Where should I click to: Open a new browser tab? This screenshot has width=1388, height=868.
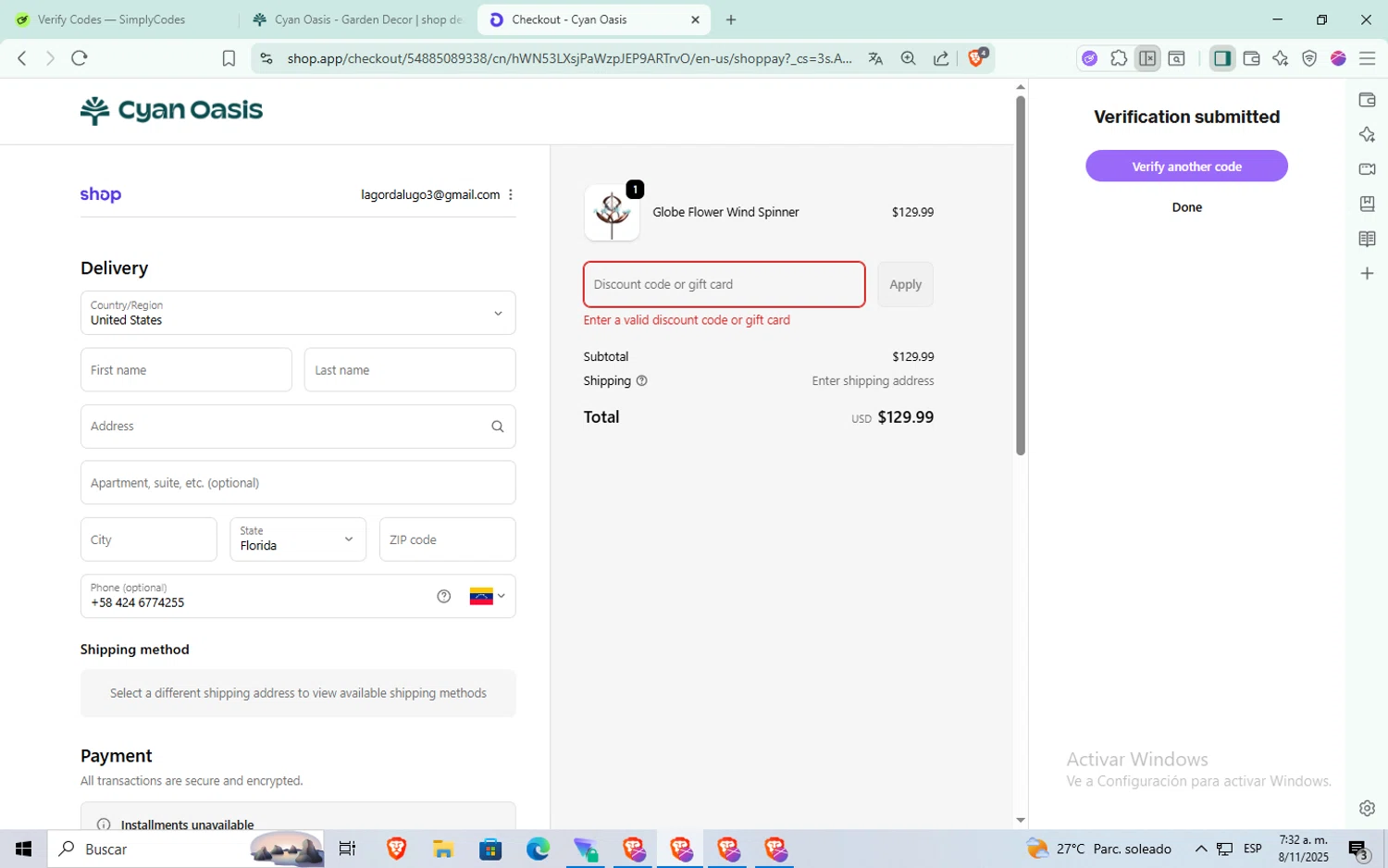(731, 19)
